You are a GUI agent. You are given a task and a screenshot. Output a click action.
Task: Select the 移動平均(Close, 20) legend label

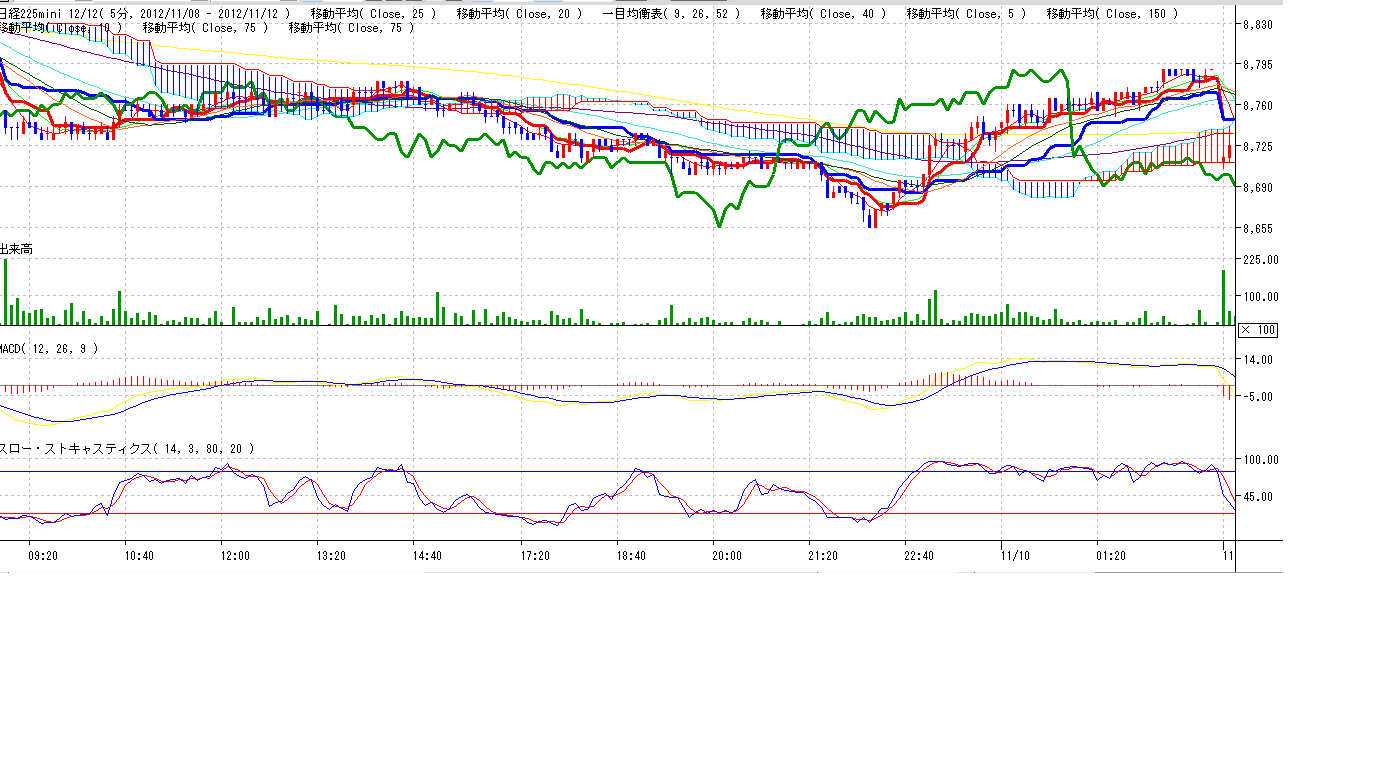[x=518, y=14]
